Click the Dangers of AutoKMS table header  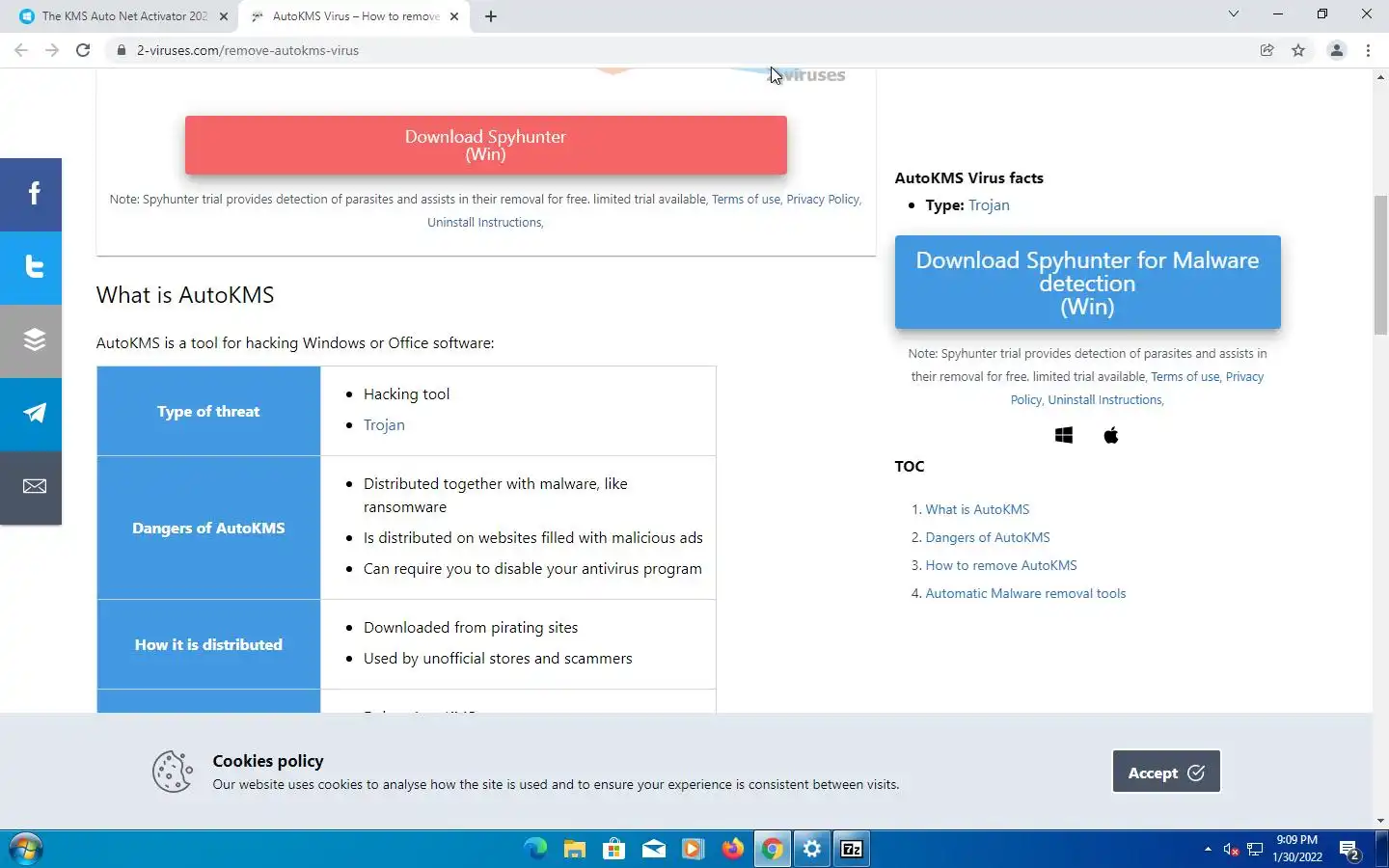(x=208, y=528)
